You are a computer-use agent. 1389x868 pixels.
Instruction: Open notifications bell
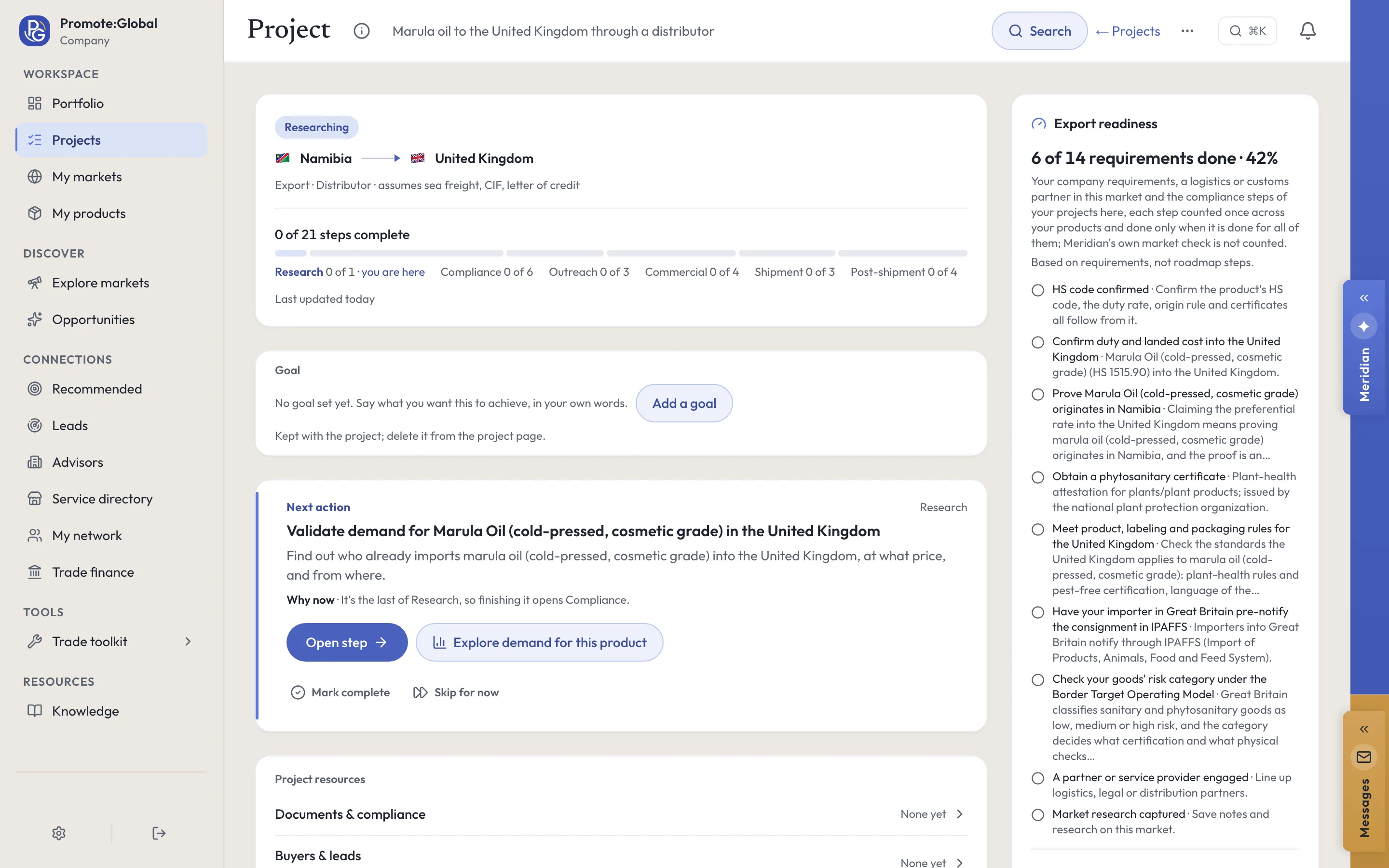coord(1307,31)
